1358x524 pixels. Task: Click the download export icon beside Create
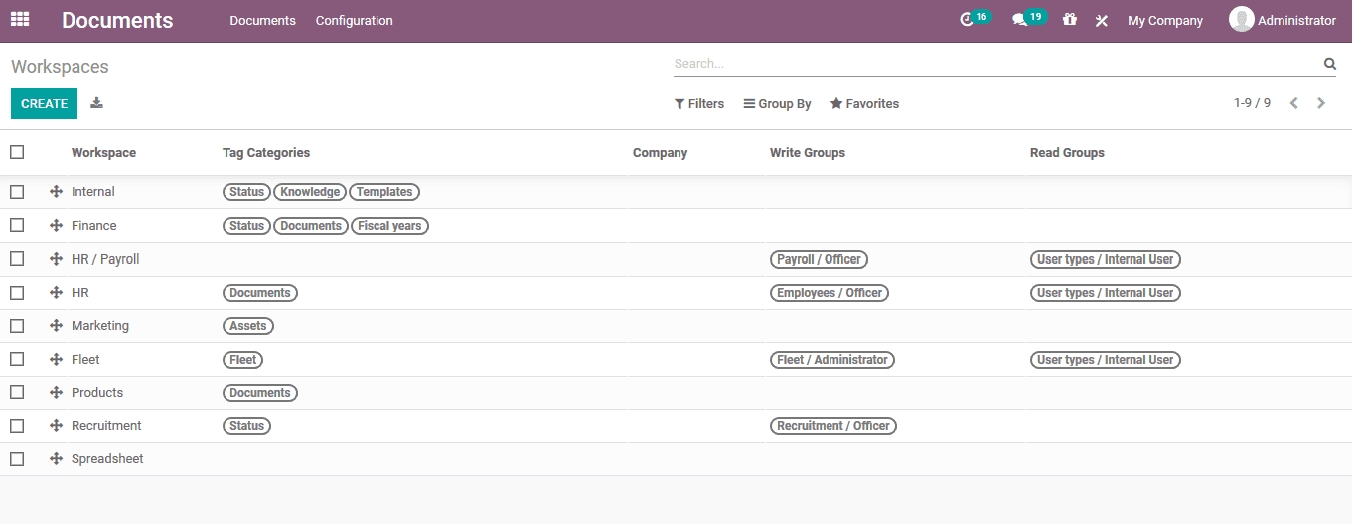click(x=97, y=103)
